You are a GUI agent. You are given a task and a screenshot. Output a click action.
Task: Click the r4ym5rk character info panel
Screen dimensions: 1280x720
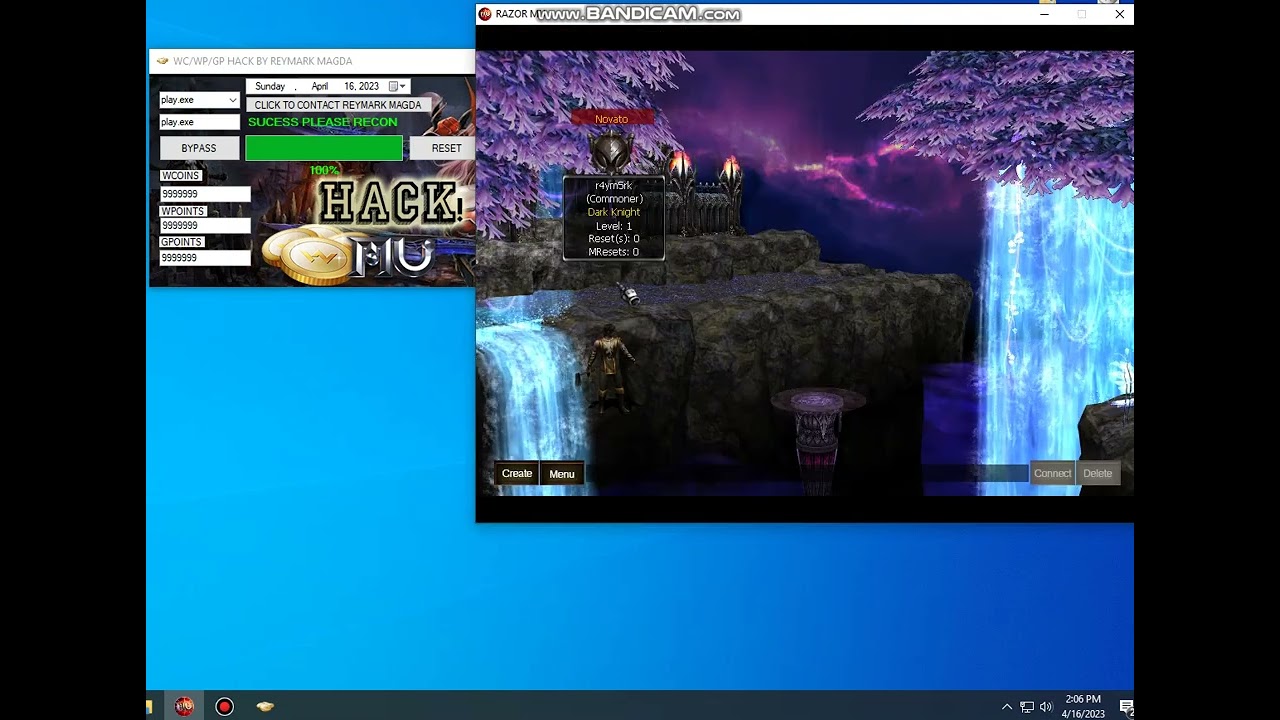tap(614, 219)
